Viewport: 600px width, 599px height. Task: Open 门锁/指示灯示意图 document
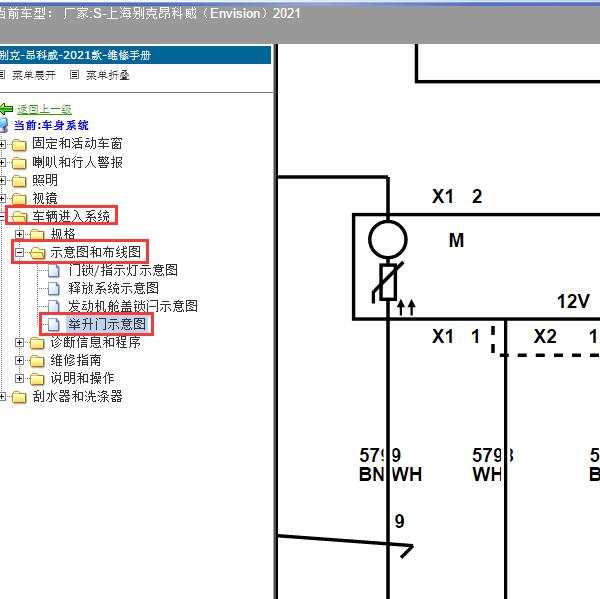pos(123,270)
